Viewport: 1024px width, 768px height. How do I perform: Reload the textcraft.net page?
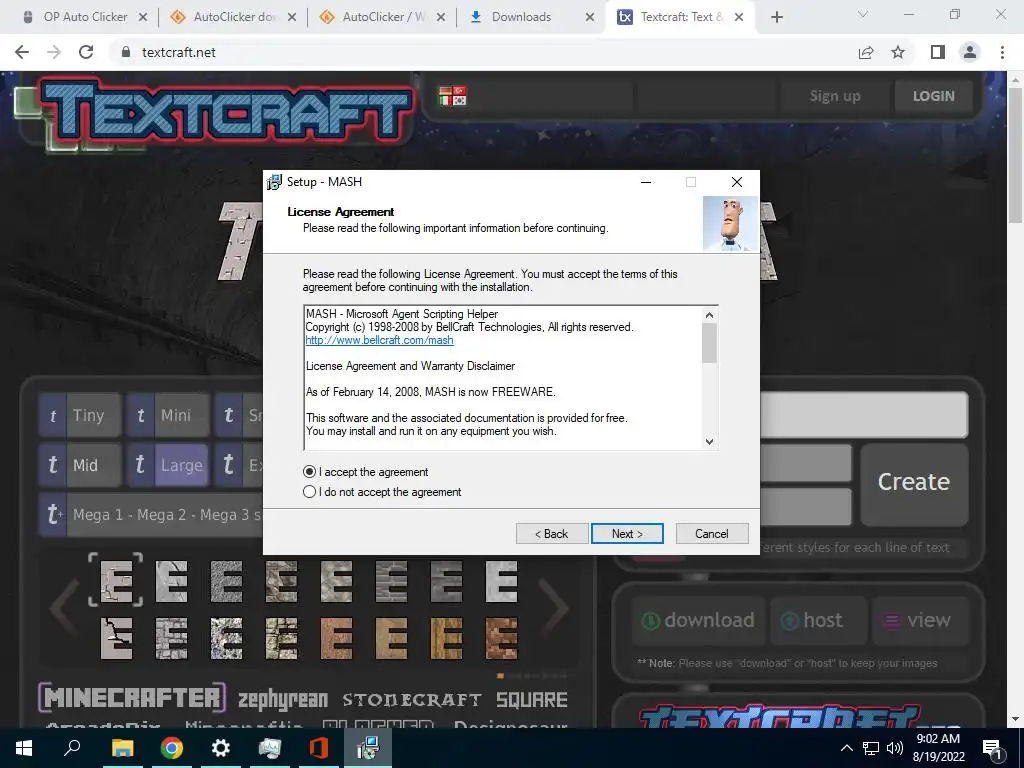(86, 52)
